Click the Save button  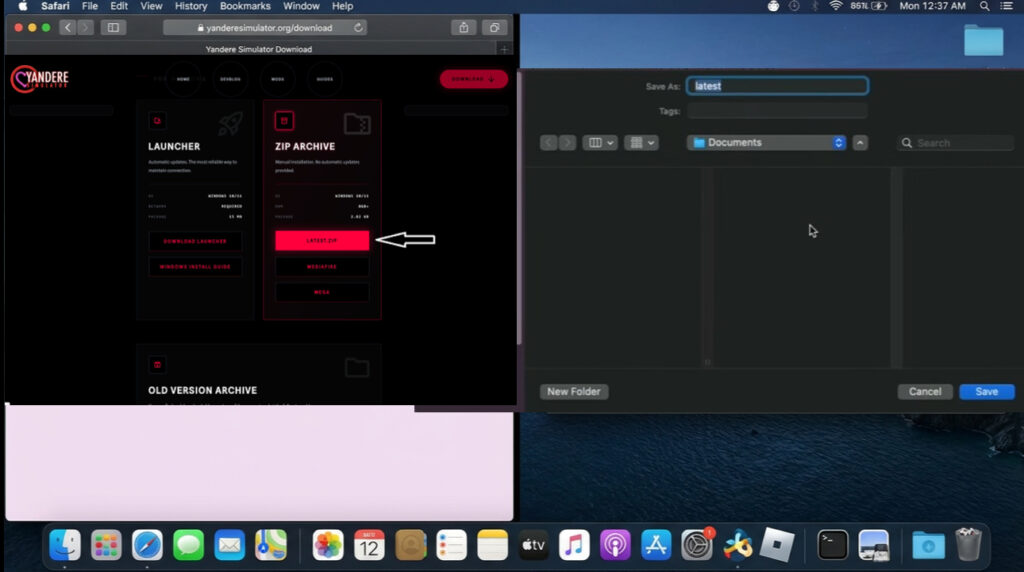[x=986, y=391]
